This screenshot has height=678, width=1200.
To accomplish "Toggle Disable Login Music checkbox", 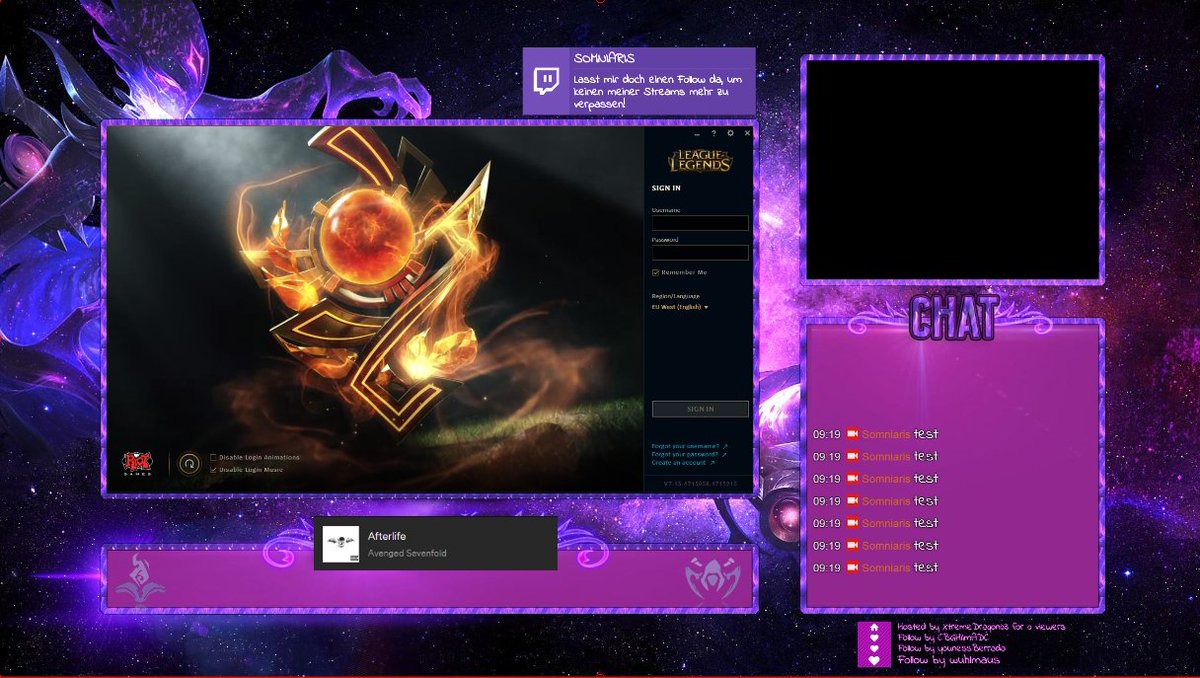I will (x=213, y=468).
